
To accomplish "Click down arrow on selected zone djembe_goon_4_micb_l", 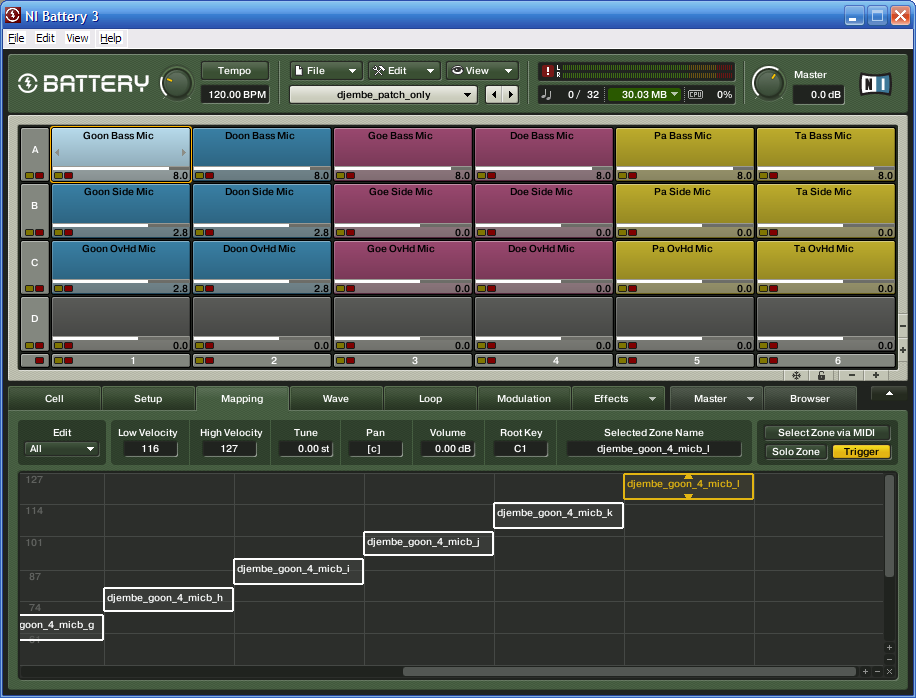I will [688, 496].
